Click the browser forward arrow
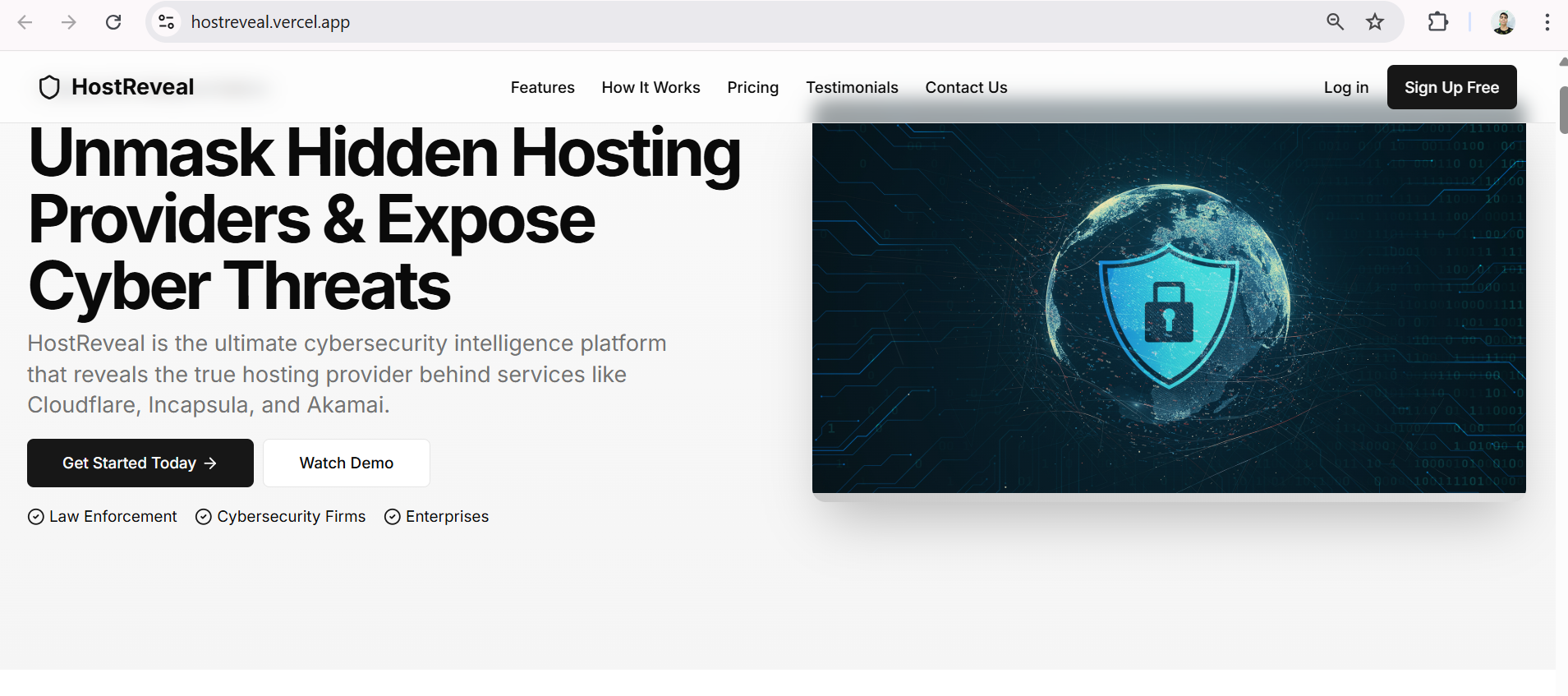This screenshot has width=1568, height=696. tap(69, 22)
